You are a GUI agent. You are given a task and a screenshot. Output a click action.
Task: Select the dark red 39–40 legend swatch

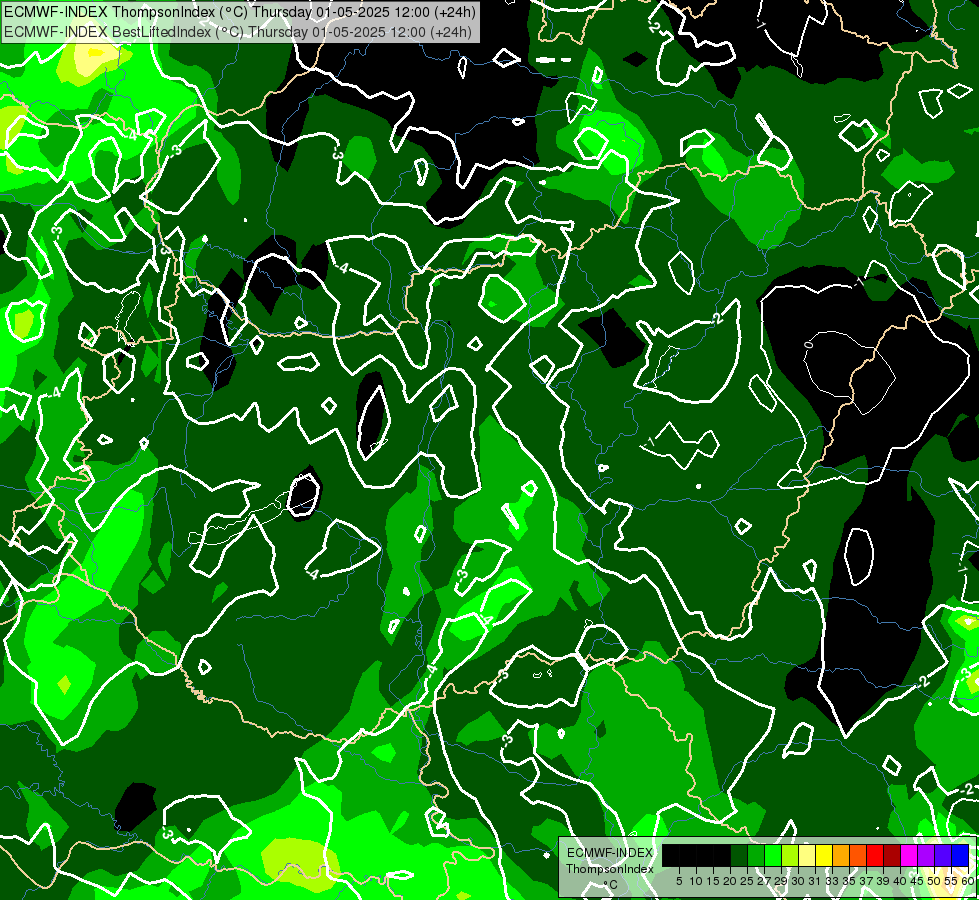[x=892, y=855]
